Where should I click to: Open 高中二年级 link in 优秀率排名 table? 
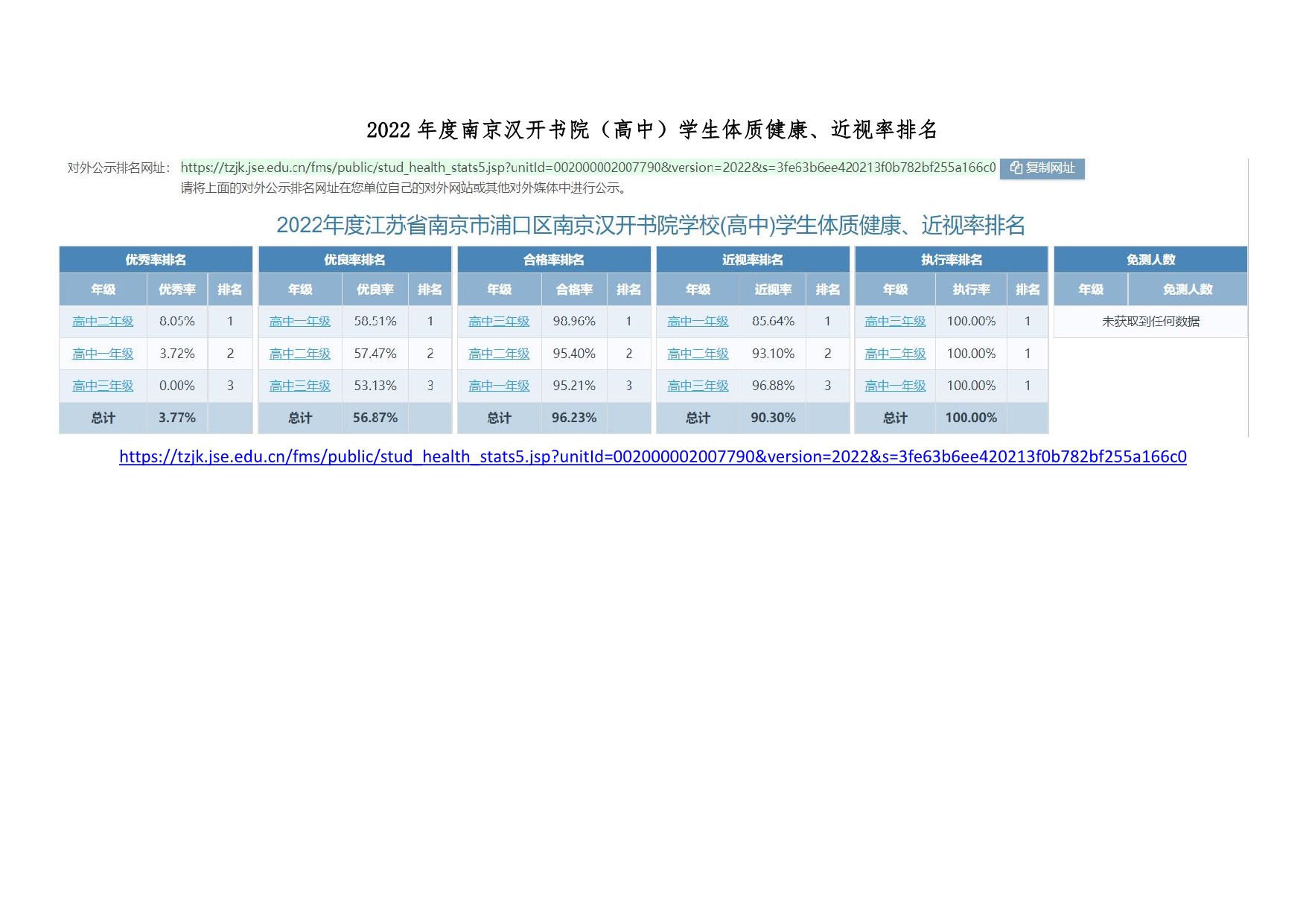[103, 322]
